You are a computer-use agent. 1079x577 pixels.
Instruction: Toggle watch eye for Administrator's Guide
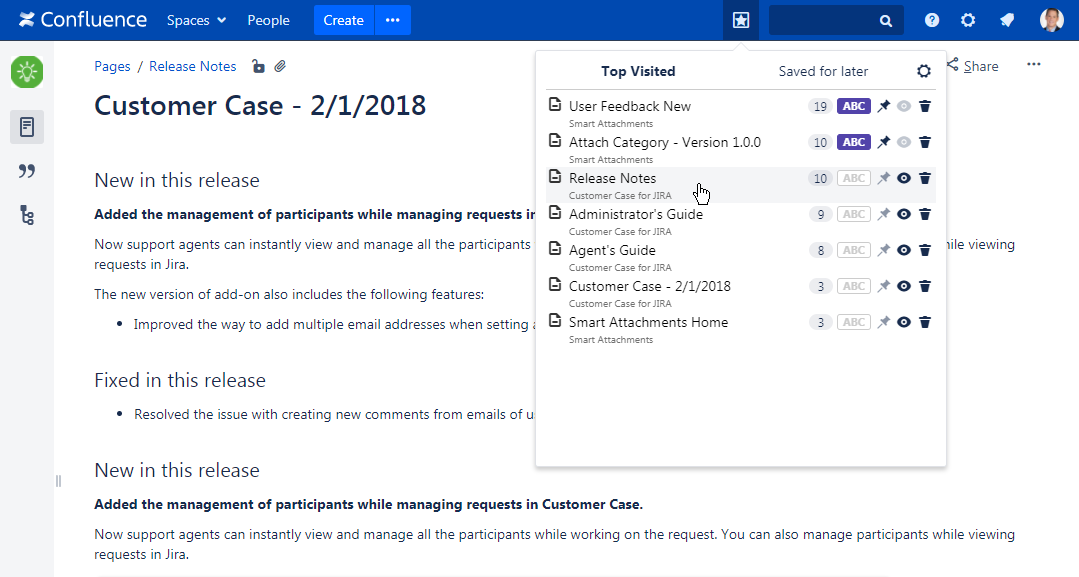[904, 215]
